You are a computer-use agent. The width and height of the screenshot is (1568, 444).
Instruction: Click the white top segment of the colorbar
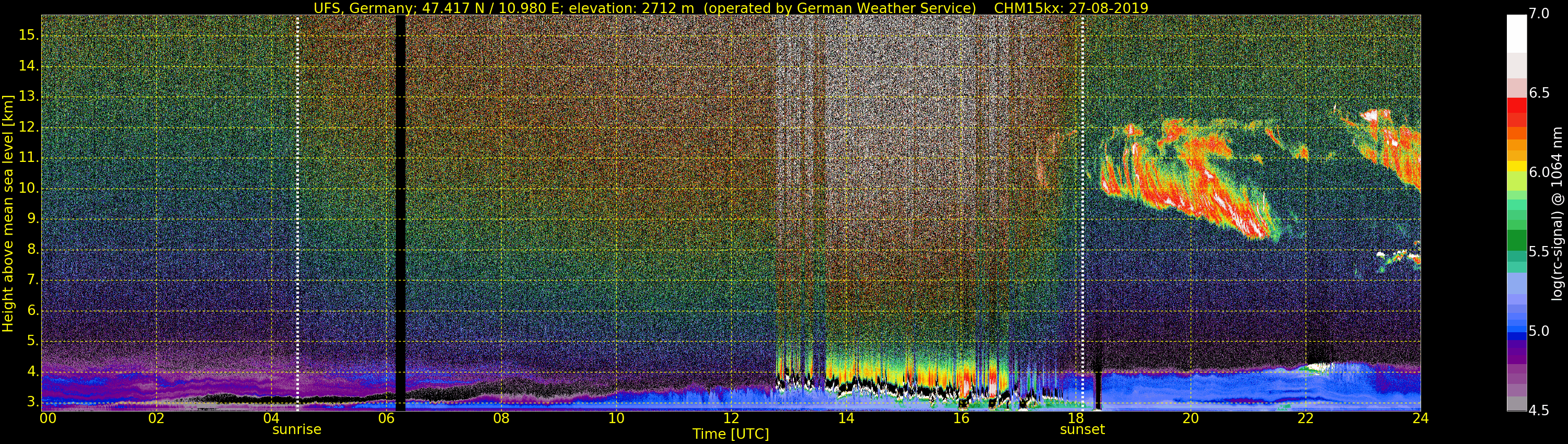(1516, 34)
